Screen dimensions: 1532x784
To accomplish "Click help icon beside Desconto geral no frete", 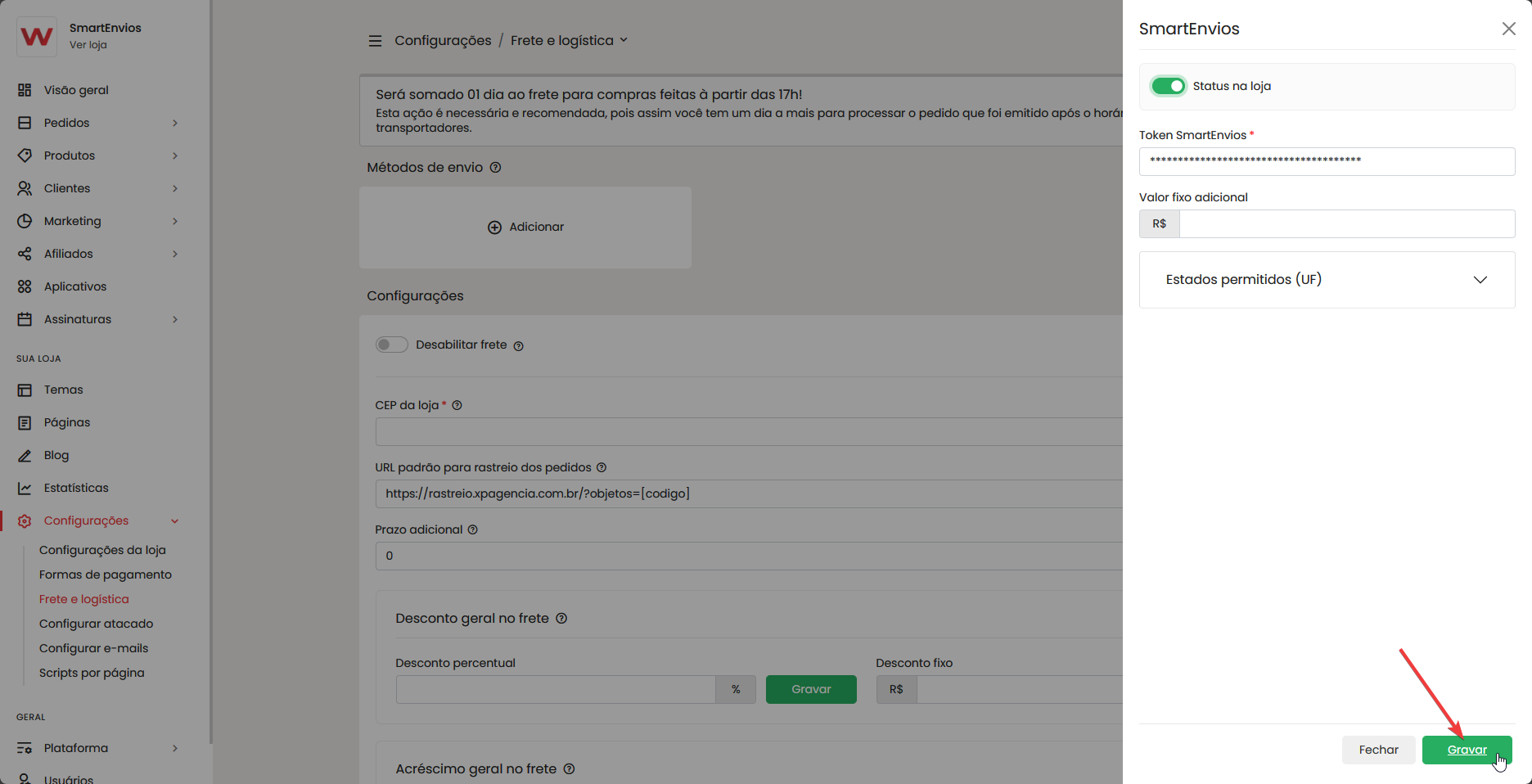I will 561,619.
